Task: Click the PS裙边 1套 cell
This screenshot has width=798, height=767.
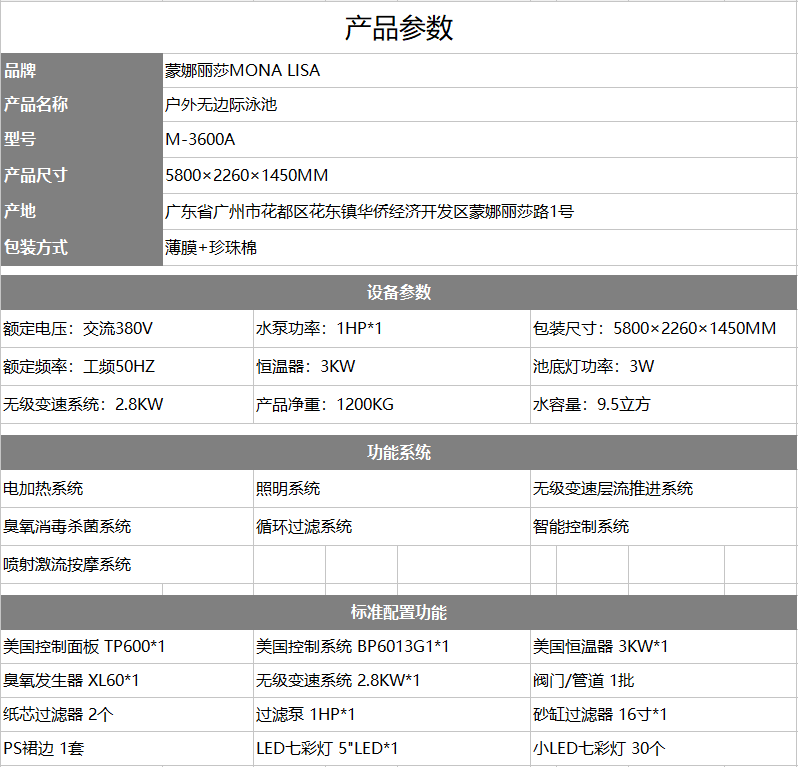Action: [126, 748]
